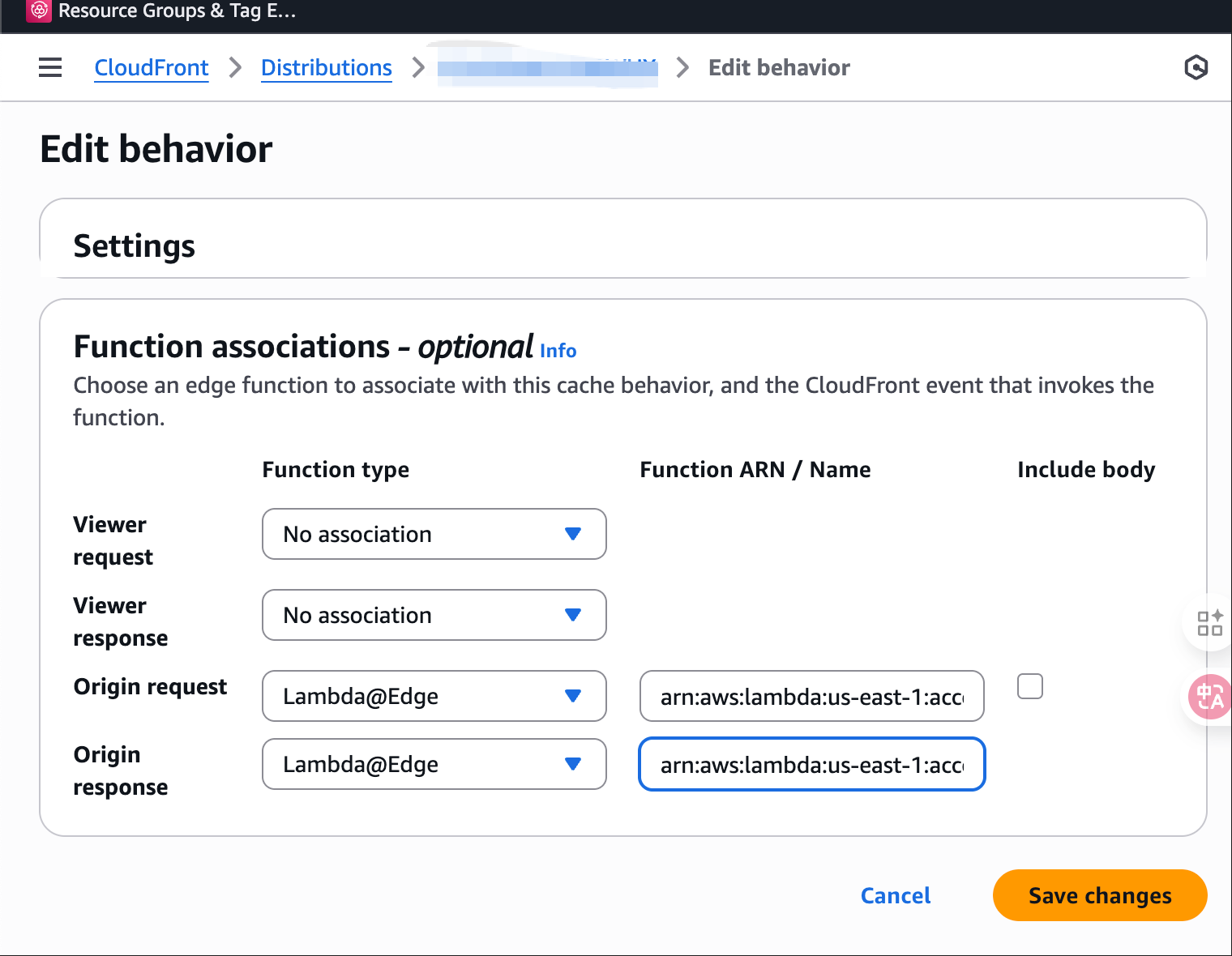
Task: Cancel editing the behavior
Action: (895, 895)
